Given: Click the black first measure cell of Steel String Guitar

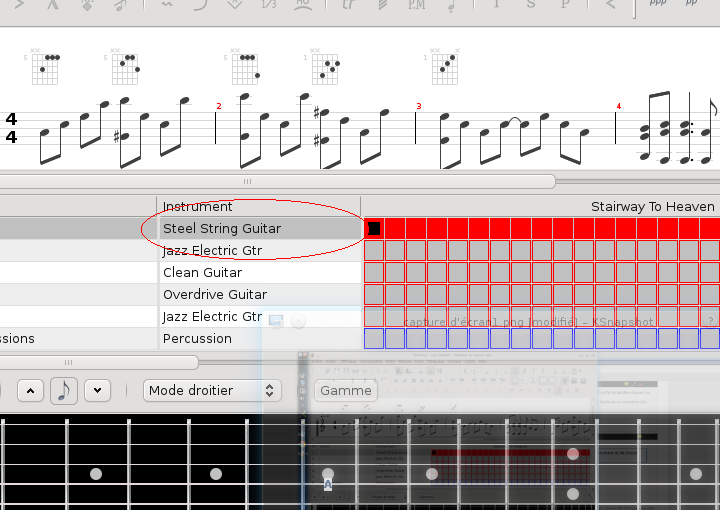Looking at the screenshot, I should click(374, 229).
